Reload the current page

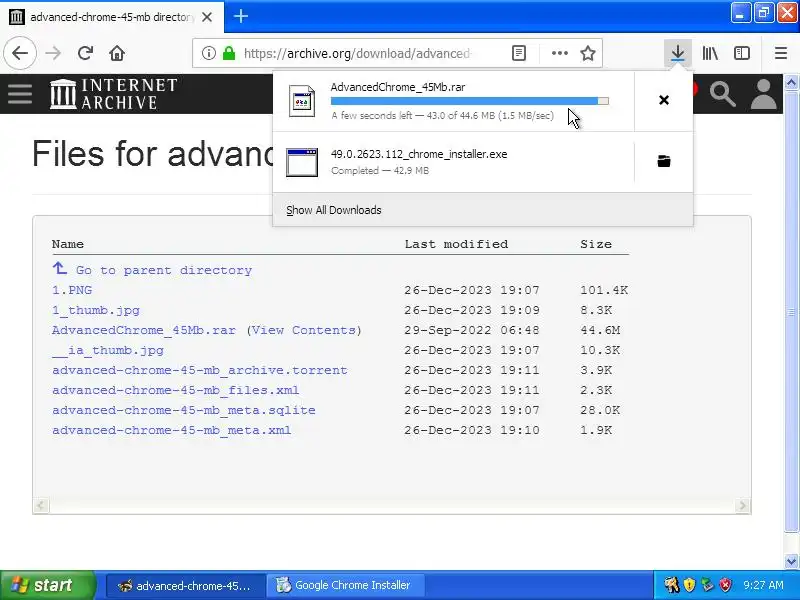[x=85, y=53]
